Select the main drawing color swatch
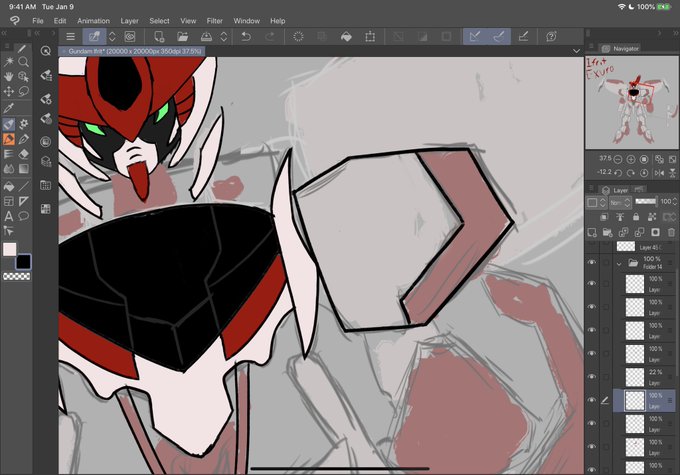This screenshot has width=680, height=475. [x=10, y=249]
